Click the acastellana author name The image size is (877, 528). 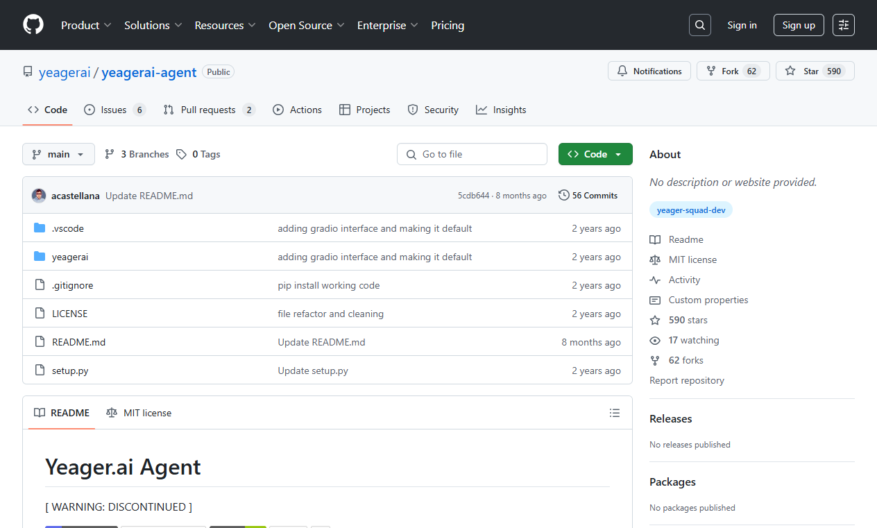[x=75, y=195]
